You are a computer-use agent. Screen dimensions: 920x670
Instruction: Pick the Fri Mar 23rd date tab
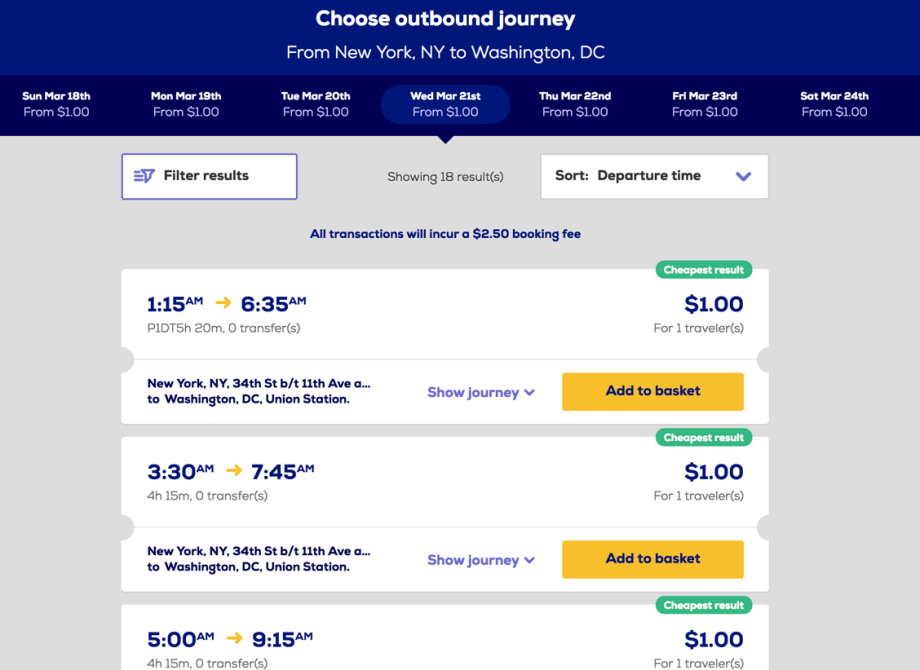pyautogui.click(x=704, y=104)
